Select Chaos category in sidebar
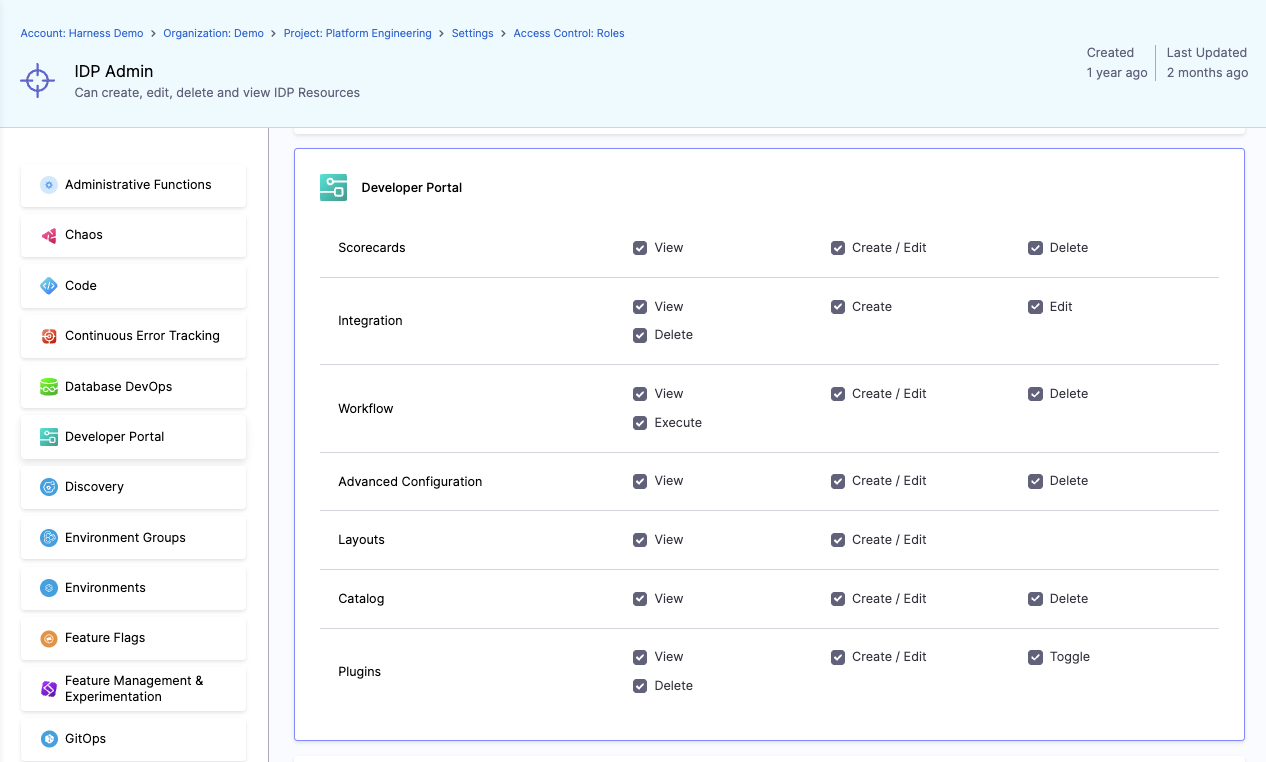 (x=133, y=235)
